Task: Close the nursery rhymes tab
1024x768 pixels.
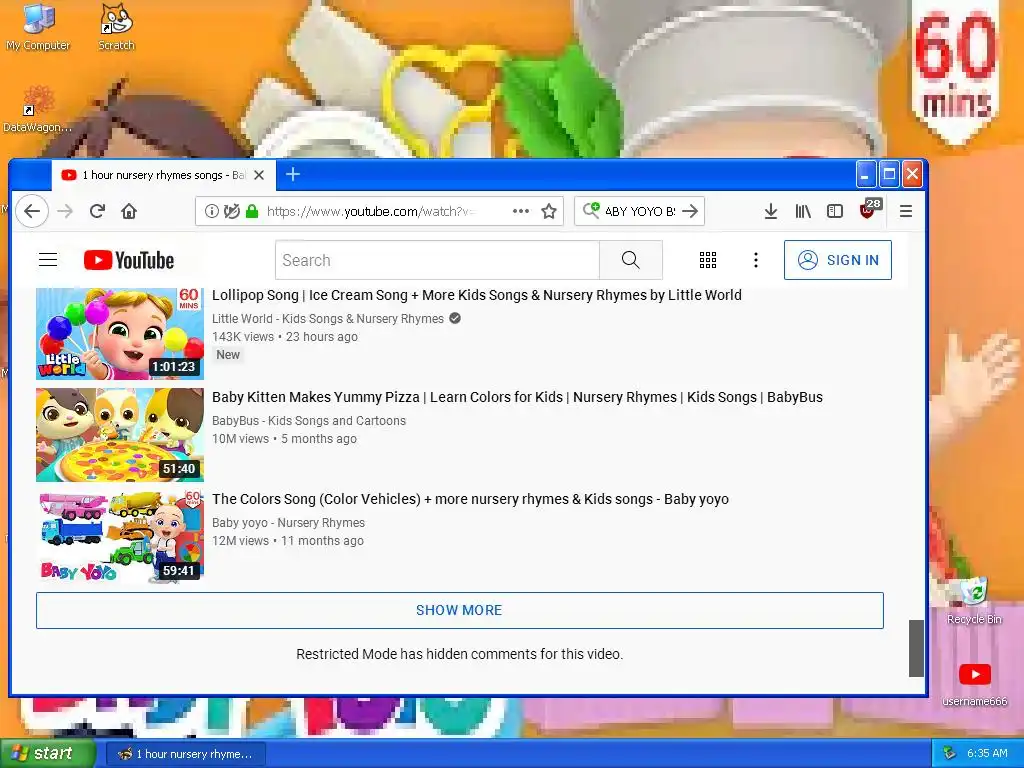Action: pos(259,175)
